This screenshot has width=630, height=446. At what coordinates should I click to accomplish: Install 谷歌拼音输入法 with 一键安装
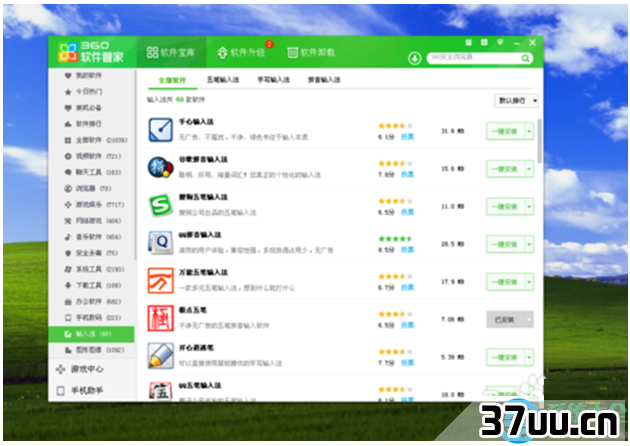505,169
